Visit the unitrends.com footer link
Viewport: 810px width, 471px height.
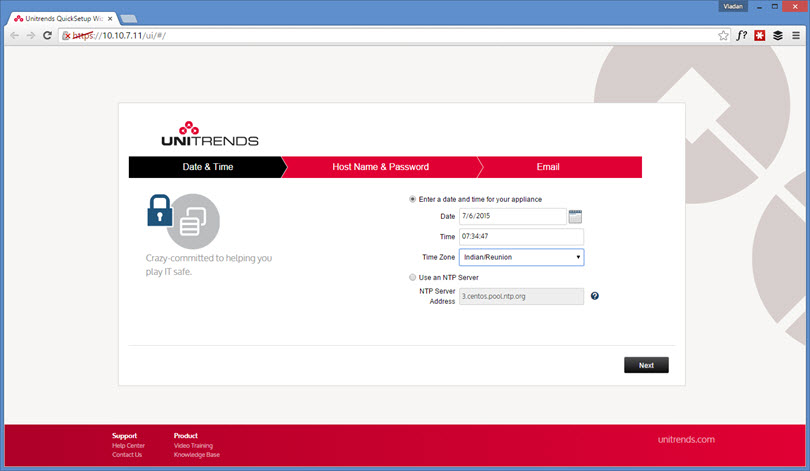coord(686,439)
